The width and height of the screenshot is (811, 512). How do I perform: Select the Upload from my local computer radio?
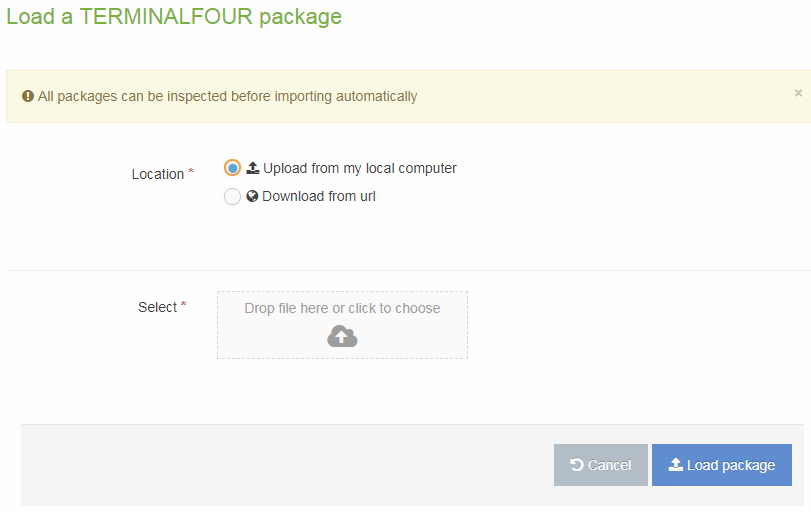pos(233,168)
